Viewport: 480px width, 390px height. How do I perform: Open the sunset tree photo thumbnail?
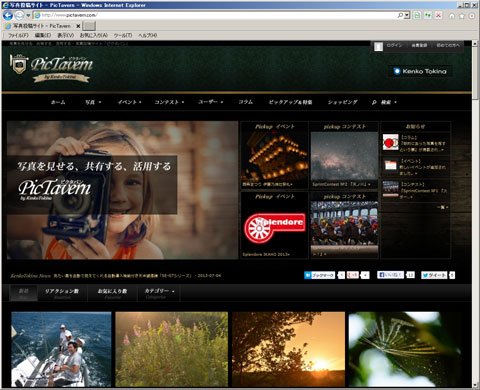(288, 349)
